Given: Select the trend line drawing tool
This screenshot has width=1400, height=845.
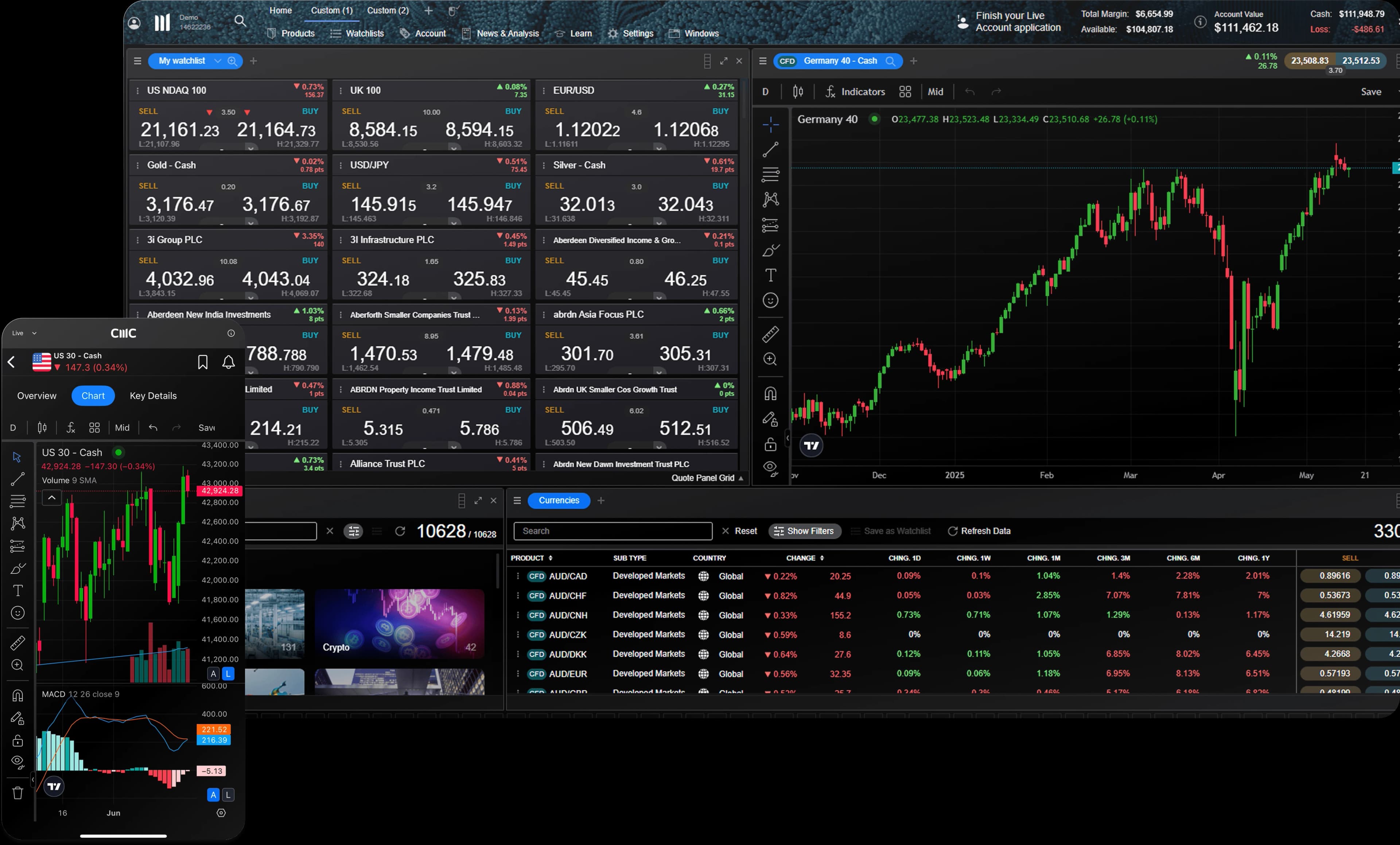Looking at the screenshot, I should coord(771,149).
